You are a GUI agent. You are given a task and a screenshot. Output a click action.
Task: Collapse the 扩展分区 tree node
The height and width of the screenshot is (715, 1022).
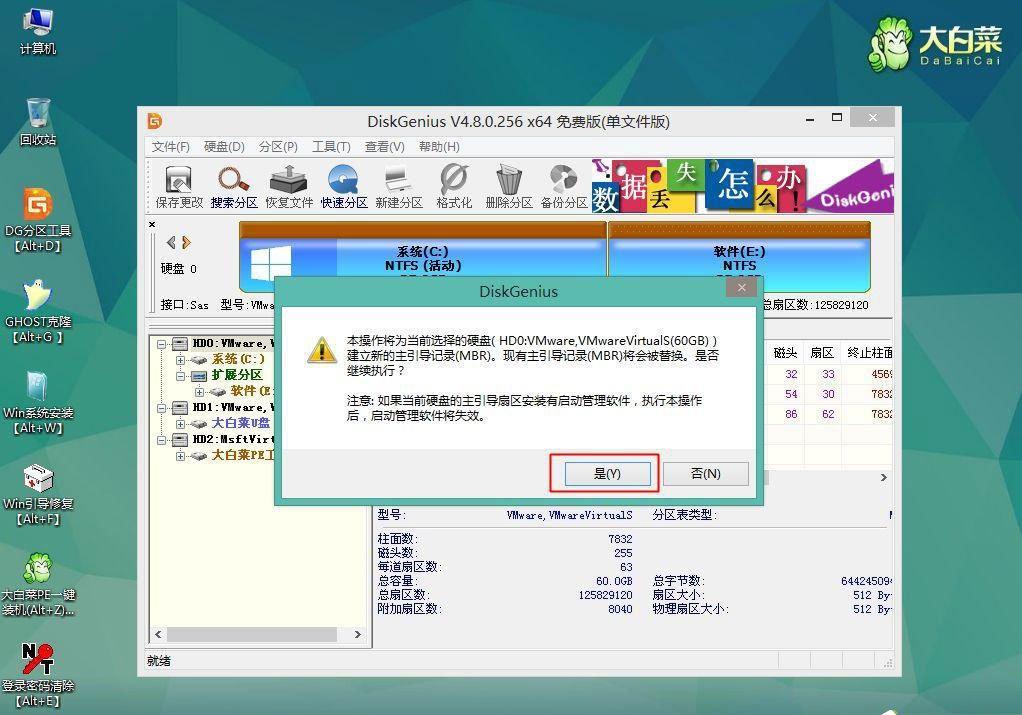[x=180, y=375]
